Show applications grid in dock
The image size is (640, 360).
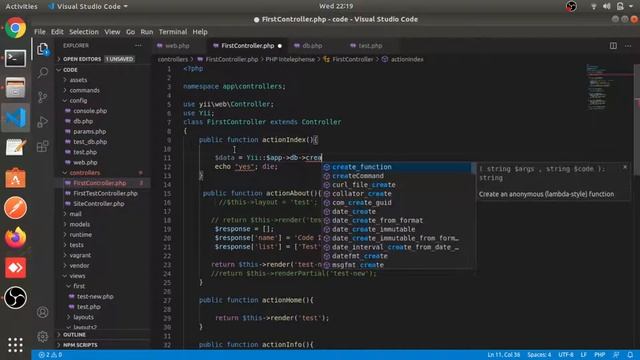[x=16, y=345]
